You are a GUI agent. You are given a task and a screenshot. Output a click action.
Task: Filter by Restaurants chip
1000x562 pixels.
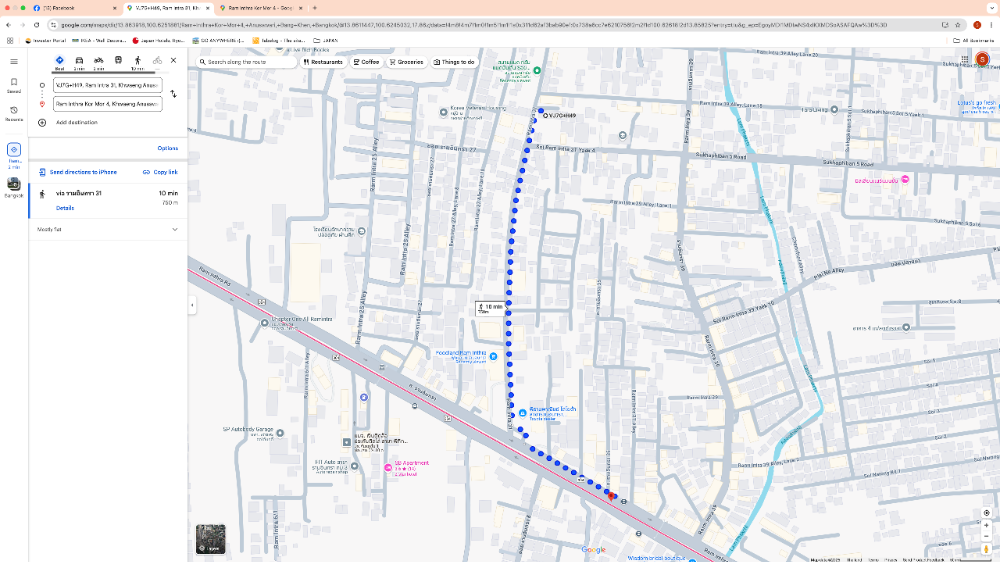[x=323, y=63]
